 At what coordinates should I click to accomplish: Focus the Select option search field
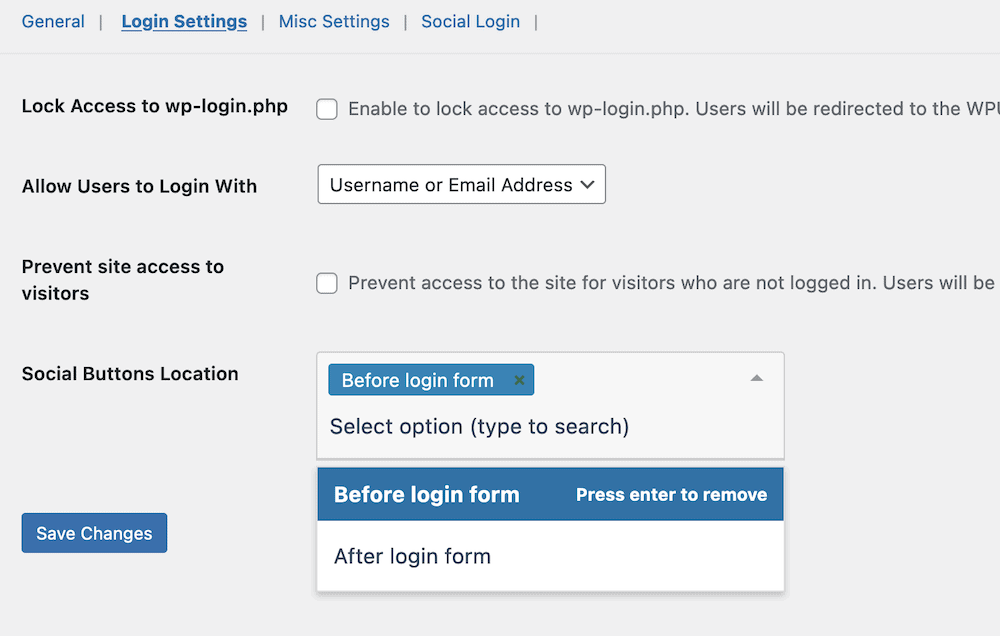[479, 426]
